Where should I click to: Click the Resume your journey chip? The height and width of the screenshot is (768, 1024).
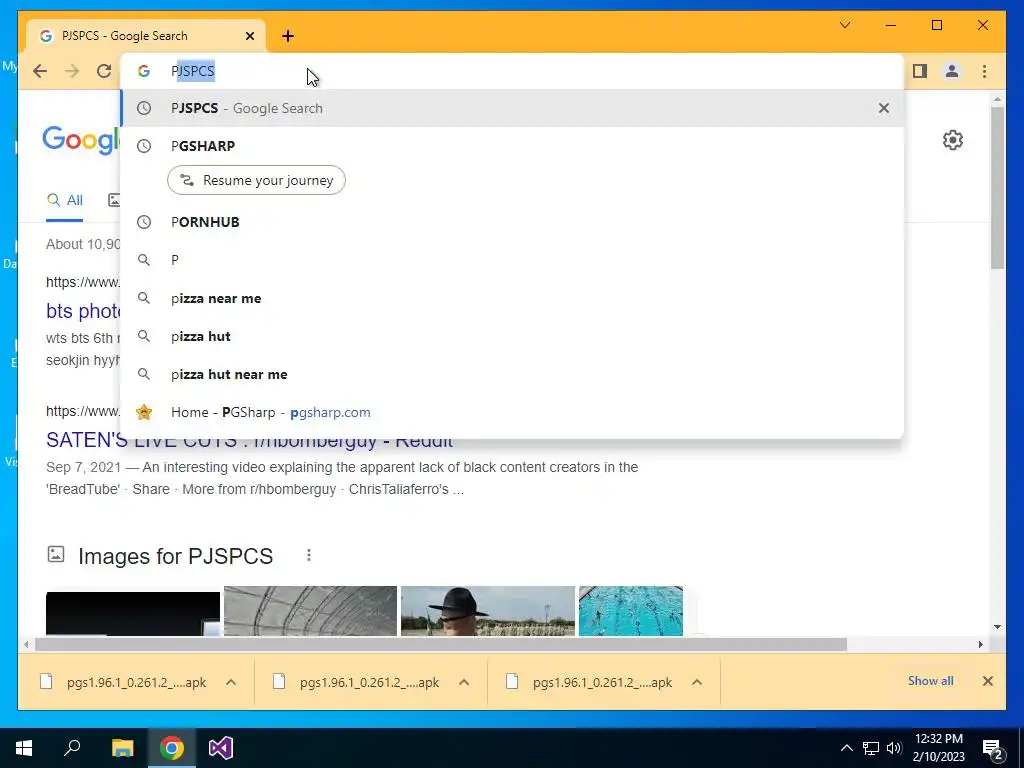[x=256, y=180]
